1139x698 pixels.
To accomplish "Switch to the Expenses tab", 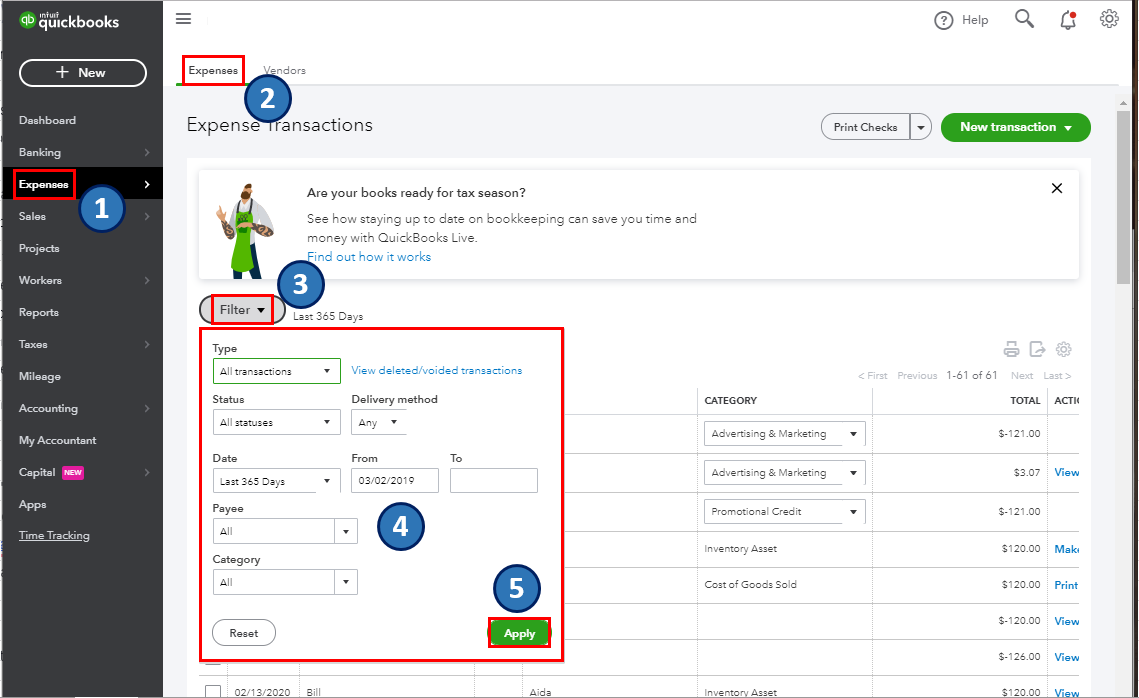I will click(213, 70).
